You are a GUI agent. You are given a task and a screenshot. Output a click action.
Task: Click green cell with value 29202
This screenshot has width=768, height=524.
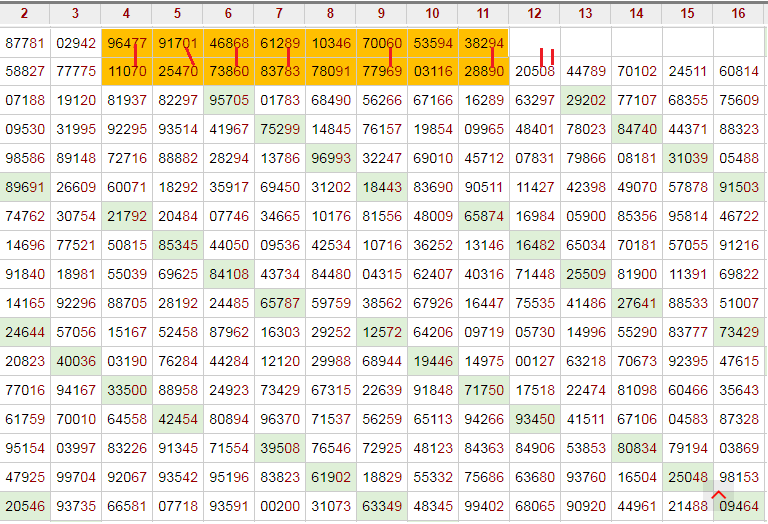[585, 100]
